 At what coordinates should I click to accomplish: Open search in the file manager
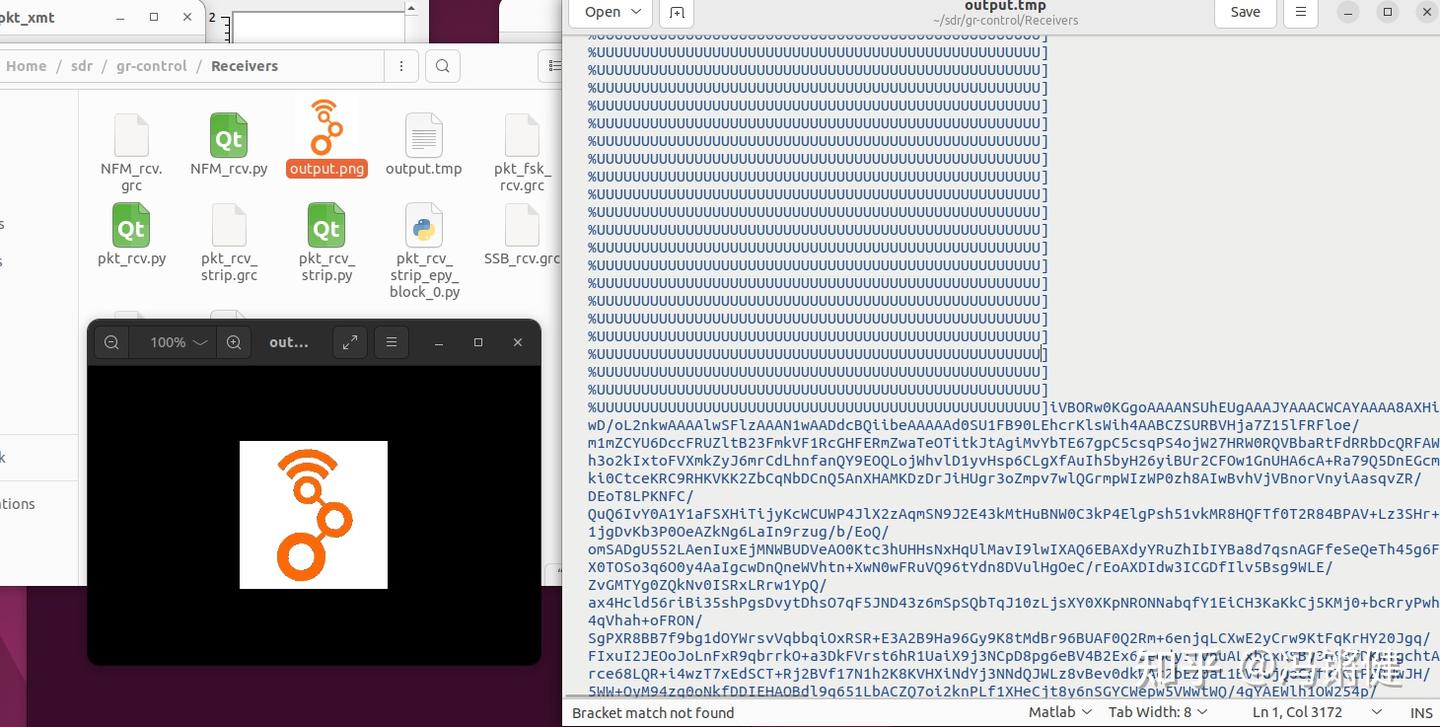click(442, 65)
